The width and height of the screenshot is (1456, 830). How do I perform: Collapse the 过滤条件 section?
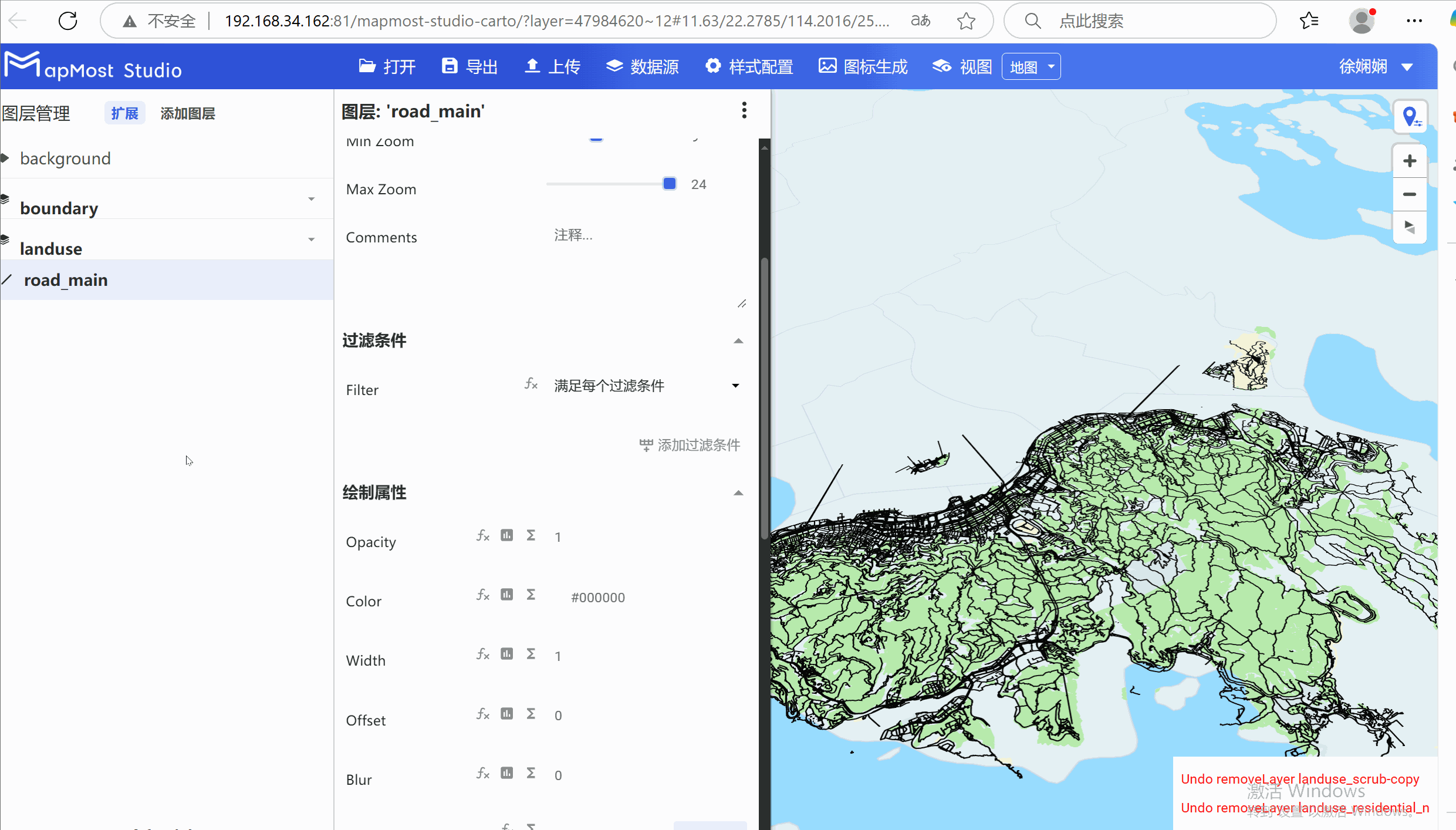(x=738, y=340)
